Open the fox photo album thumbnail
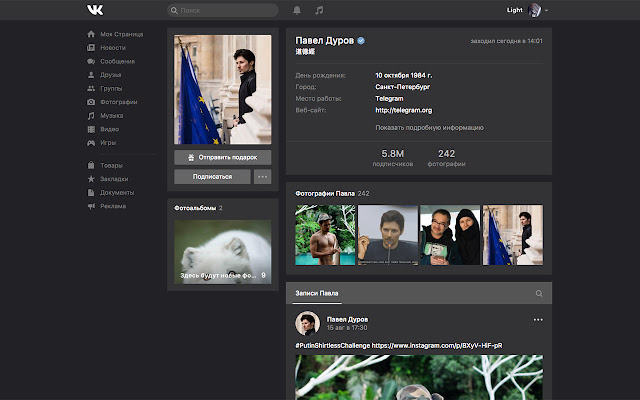This screenshot has height=400, width=640. (222, 250)
